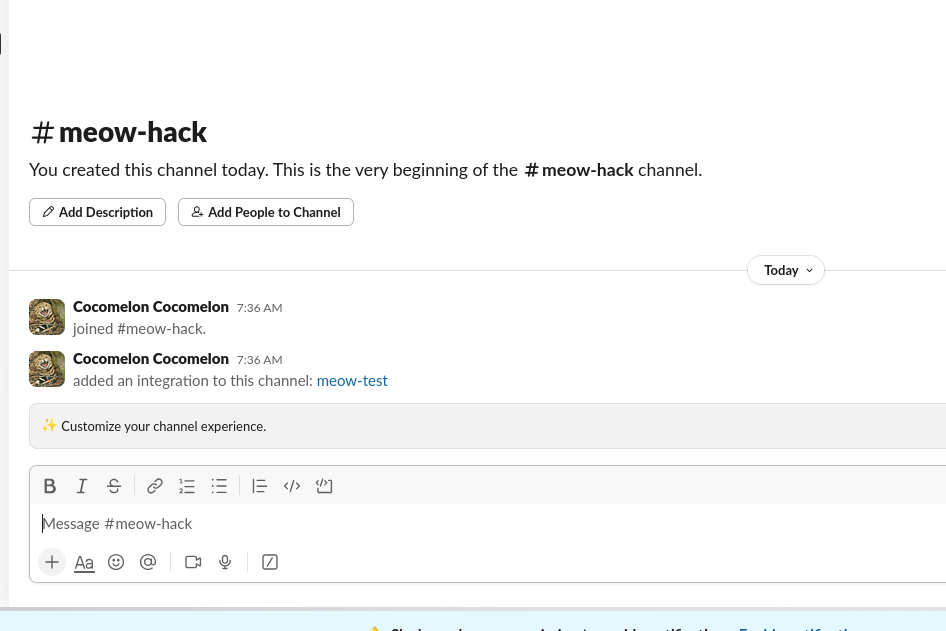946x631 pixels.
Task: Apply blockquote formatting
Action: tap(260, 486)
